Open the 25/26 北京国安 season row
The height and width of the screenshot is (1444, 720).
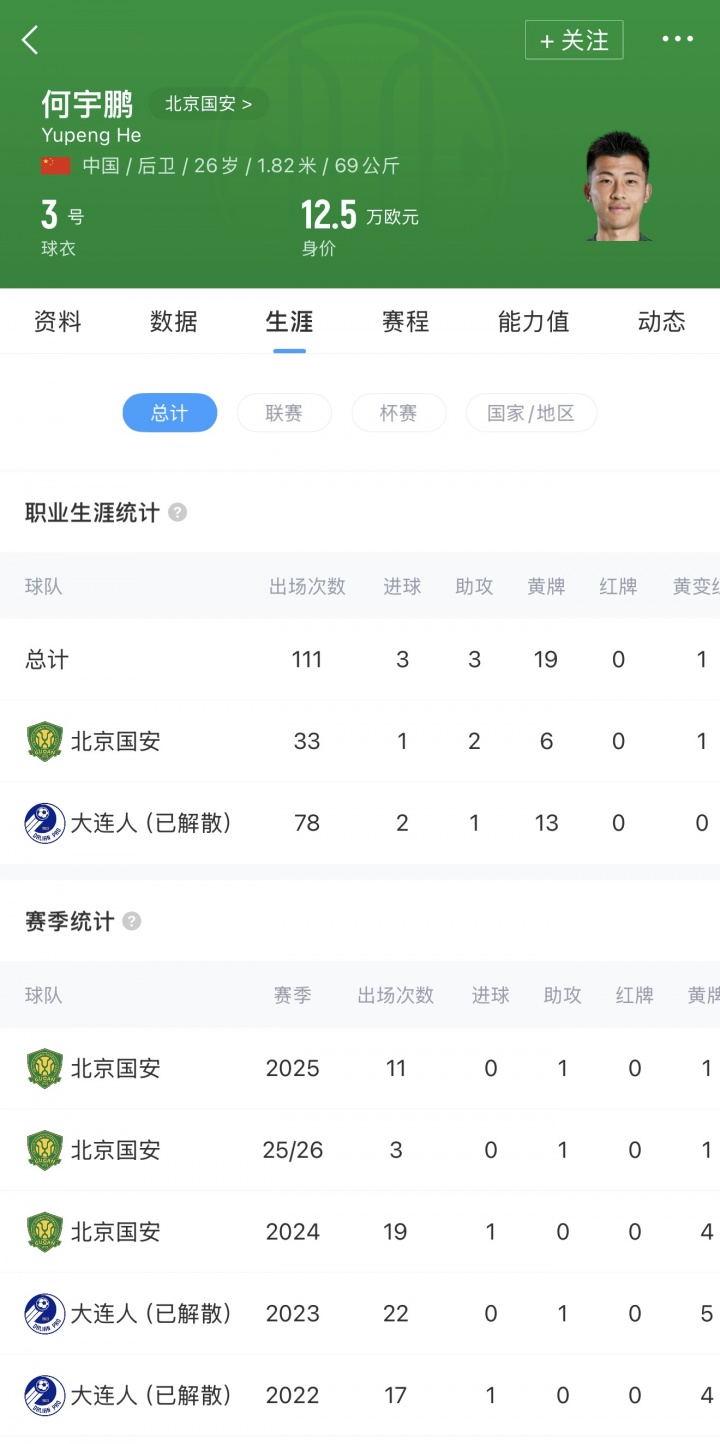360,1150
